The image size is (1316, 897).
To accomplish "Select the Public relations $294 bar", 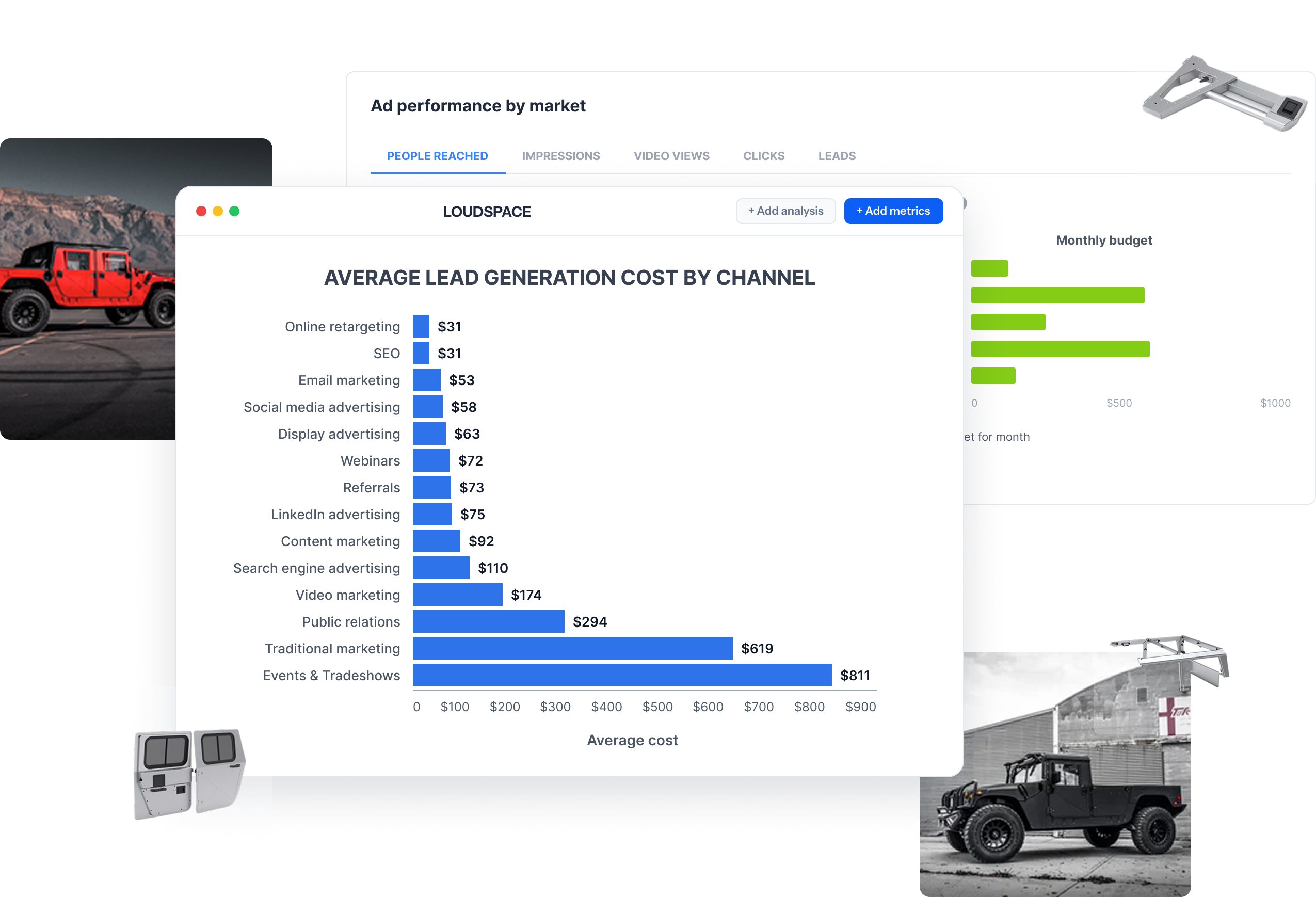I will click(488, 621).
